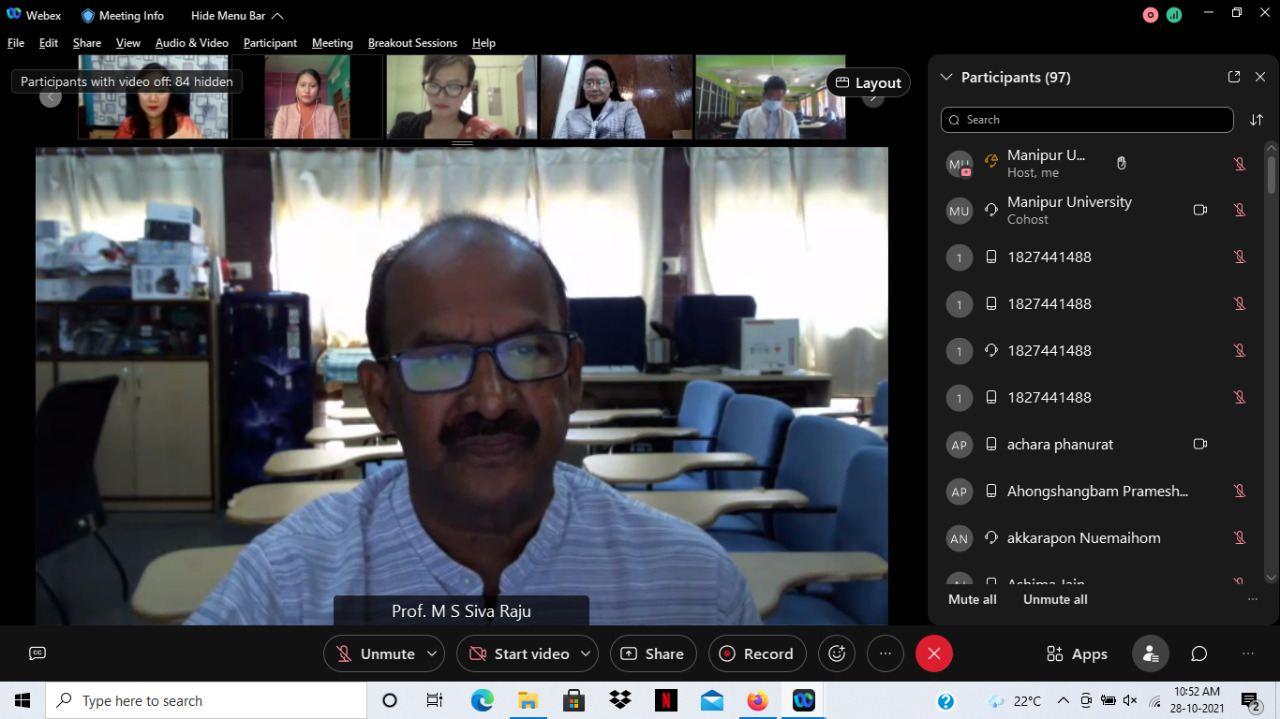1280x719 pixels.
Task: Select the woman in pink thumbnail
Action: coord(308,97)
